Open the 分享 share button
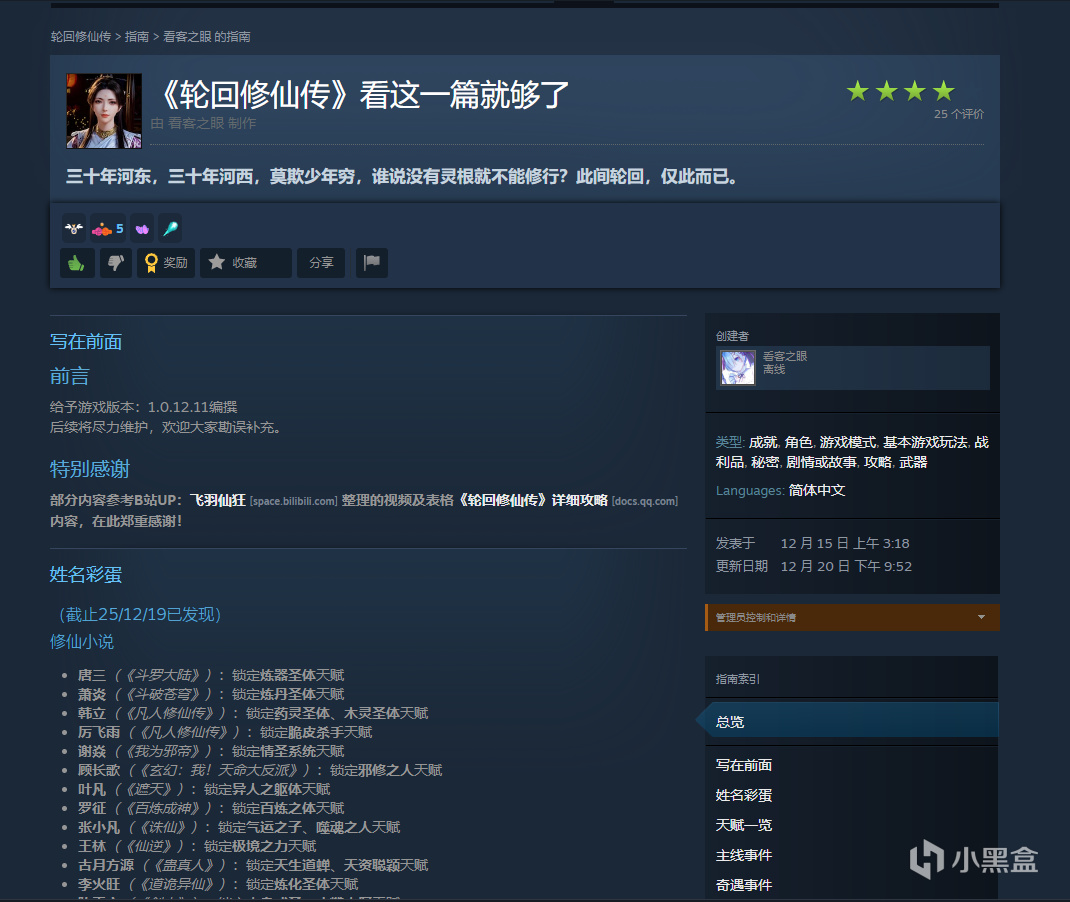Screen dimensions: 1070x902 [321, 263]
